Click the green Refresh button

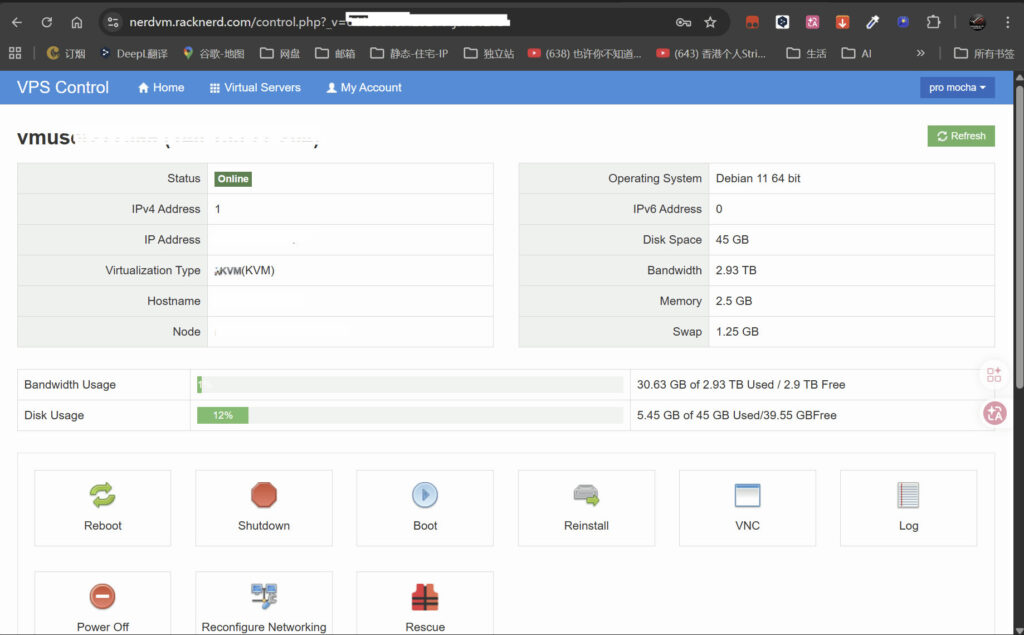click(x=960, y=136)
